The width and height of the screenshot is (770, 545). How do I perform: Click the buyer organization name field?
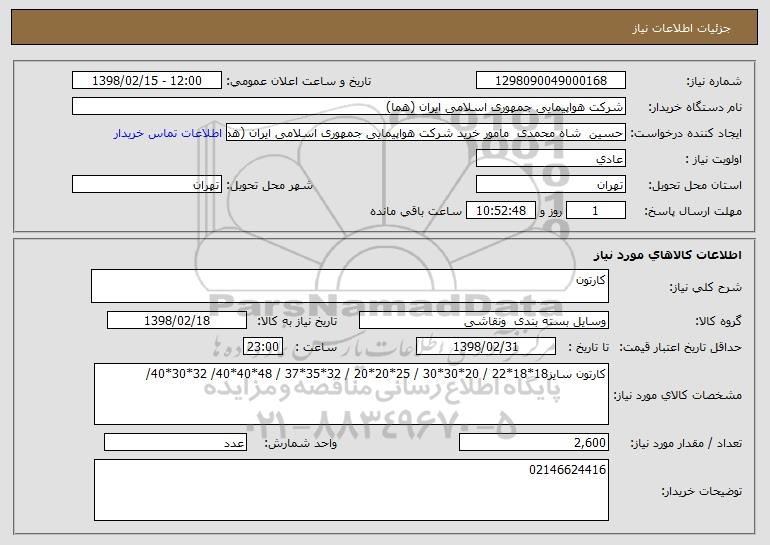click(349, 107)
